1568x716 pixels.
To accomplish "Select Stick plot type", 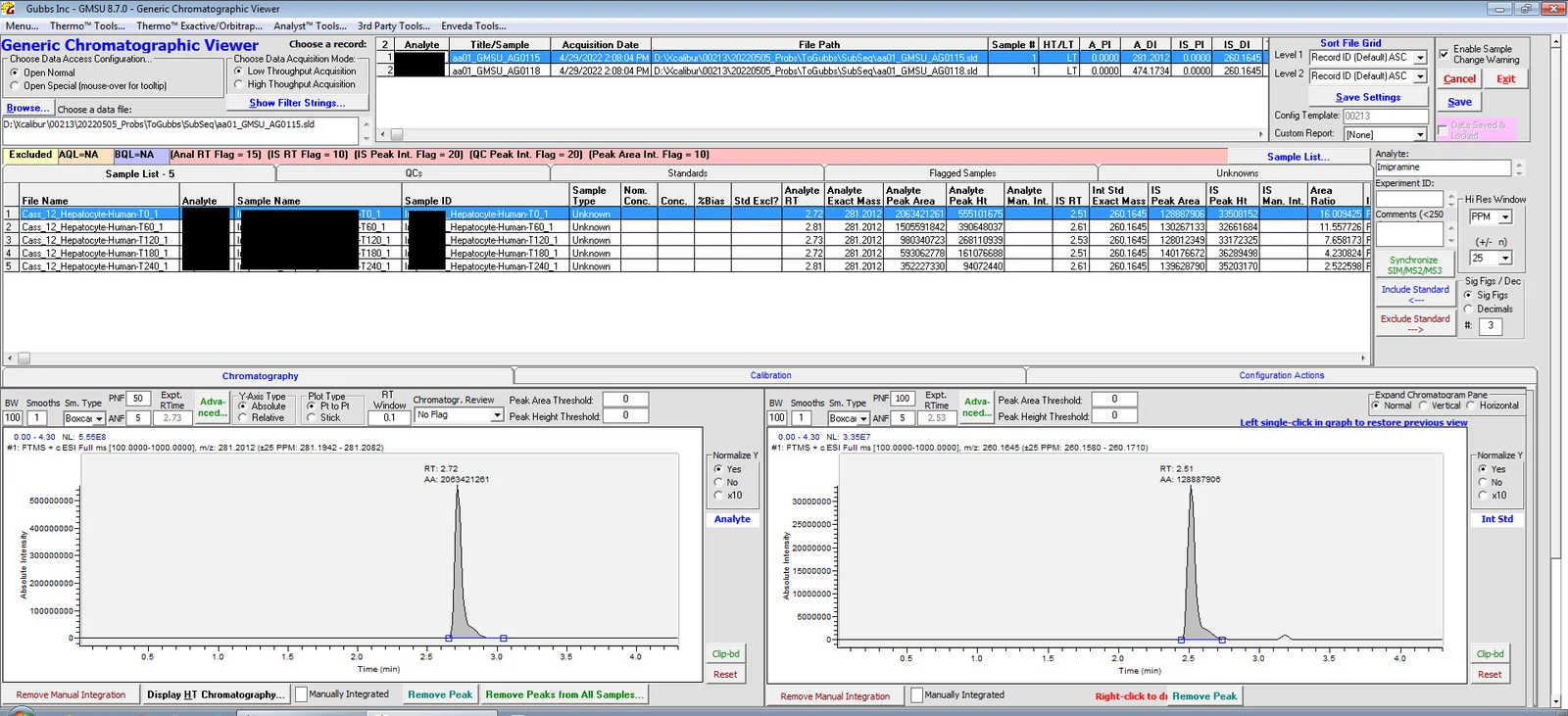I will (312, 418).
